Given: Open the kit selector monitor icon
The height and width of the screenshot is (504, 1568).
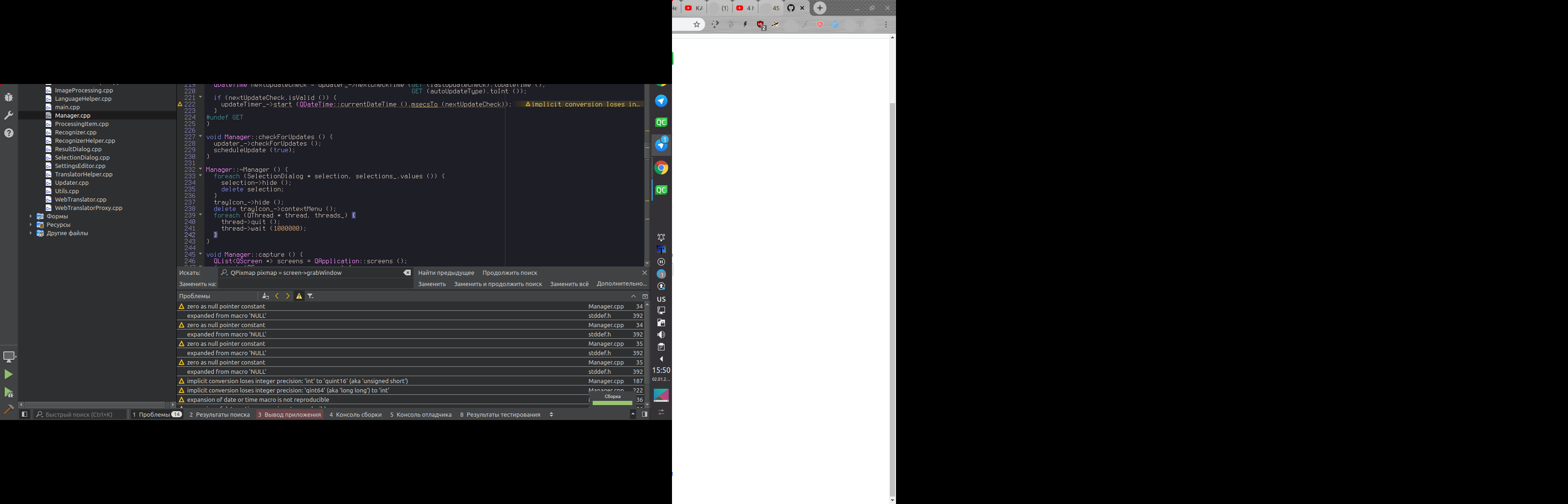Looking at the screenshot, I should coord(8,356).
